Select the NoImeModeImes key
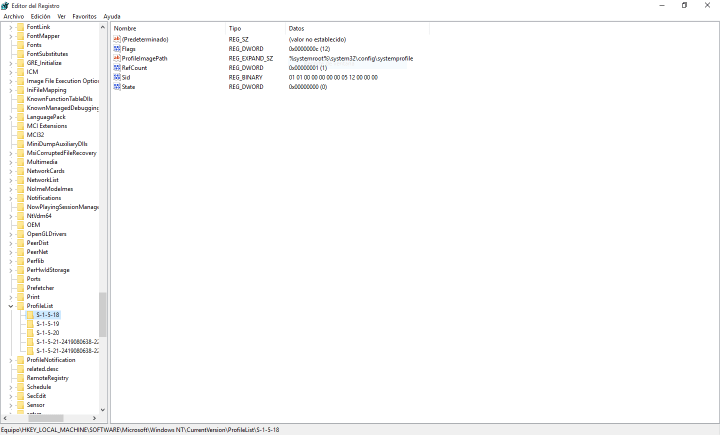 (50, 189)
